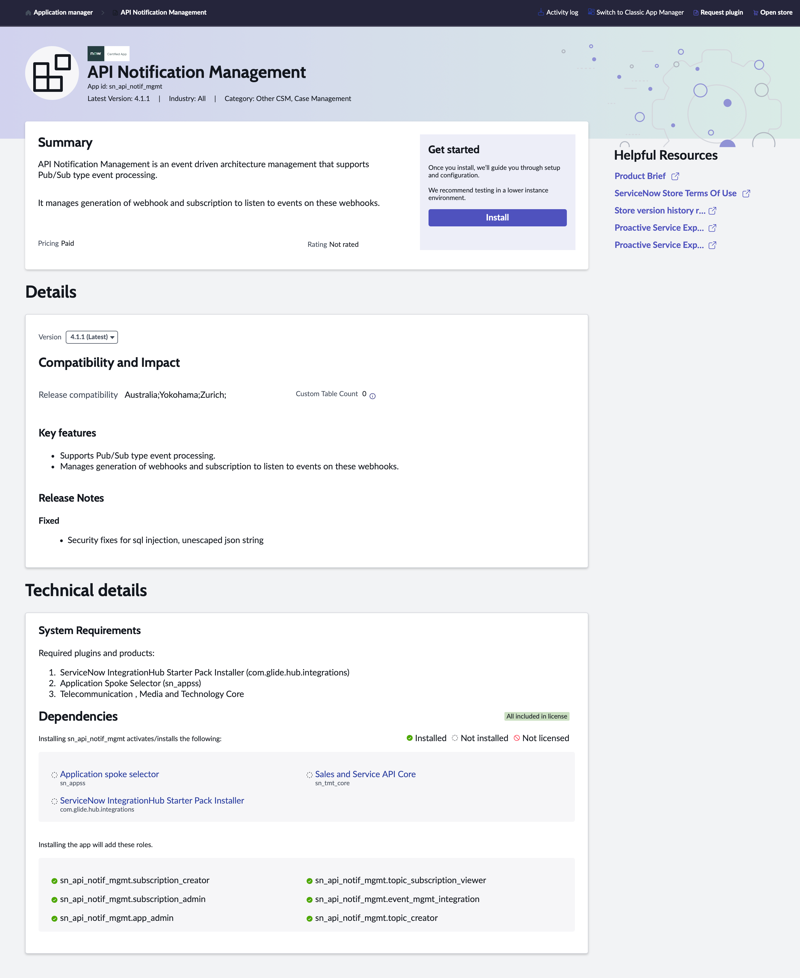Click green dot beside topic_subscription_viewer role
Image resolution: width=800 pixels, height=978 pixels.
[309, 881]
